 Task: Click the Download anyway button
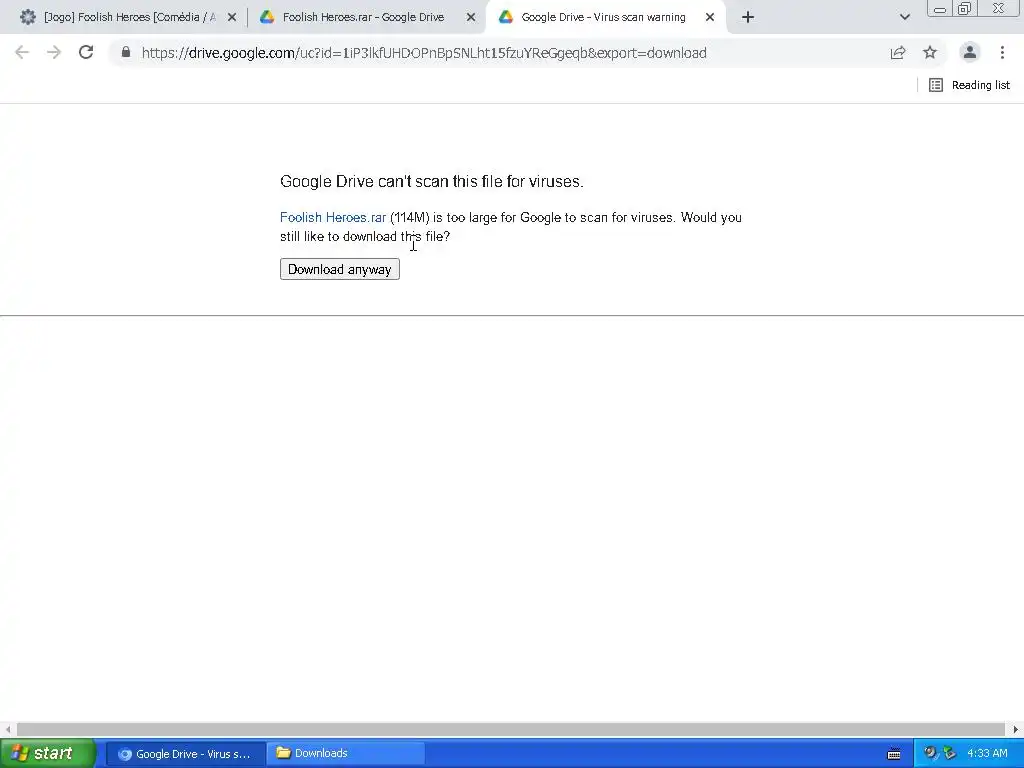coord(340,269)
